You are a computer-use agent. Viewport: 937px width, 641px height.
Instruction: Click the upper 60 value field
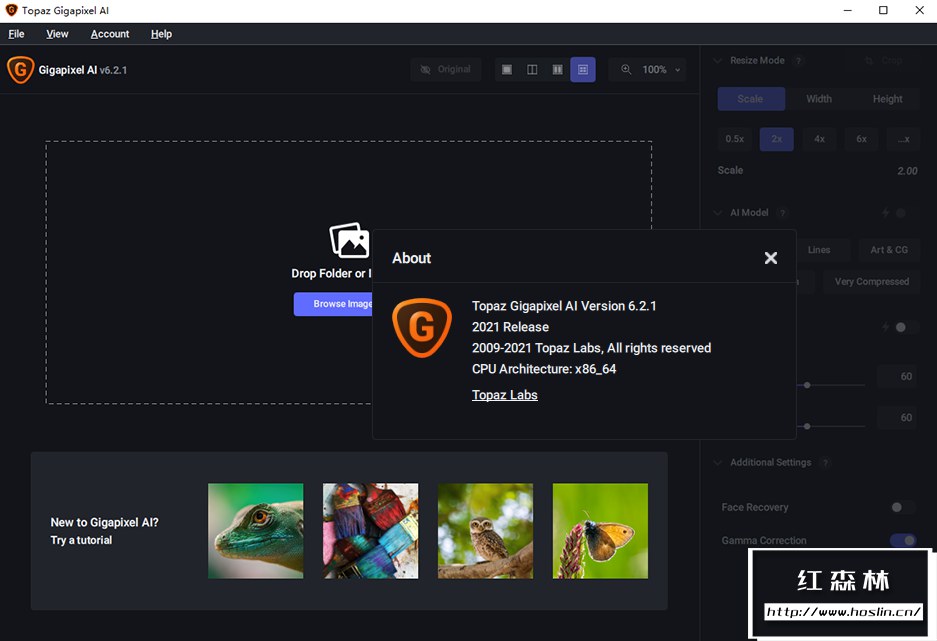(898, 376)
